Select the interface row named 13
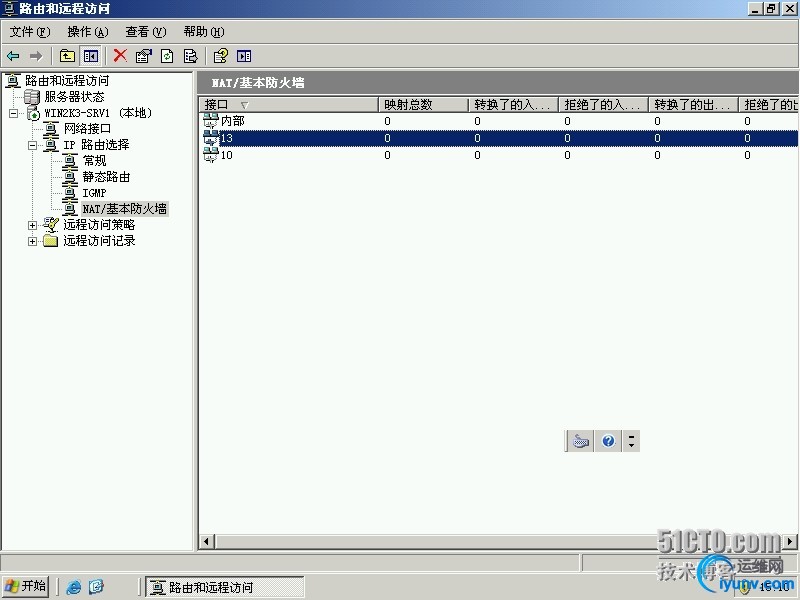The height and width of the screenshot is (600, 800). tap(500, 138)
